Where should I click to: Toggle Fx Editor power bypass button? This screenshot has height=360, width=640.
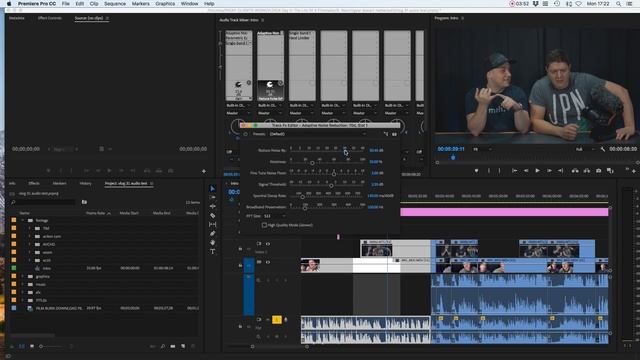point(245,134)
